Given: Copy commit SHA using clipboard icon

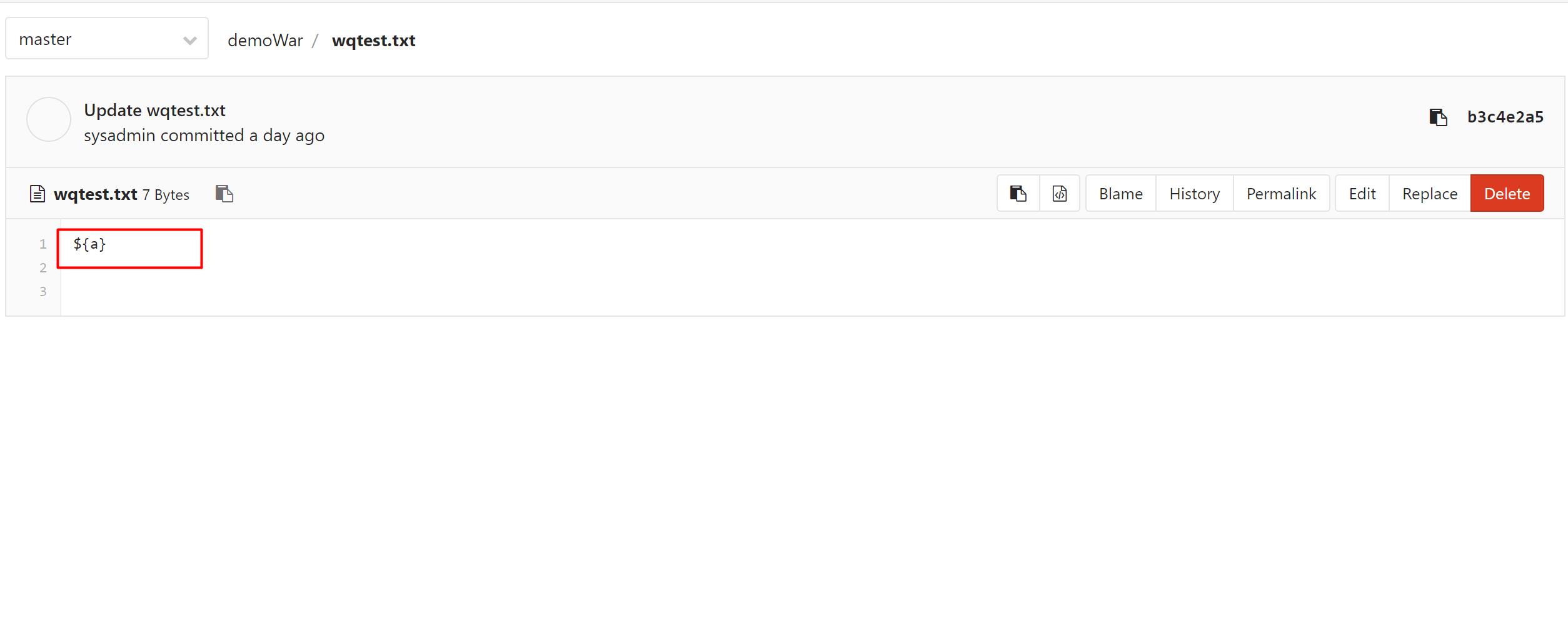Looking at the screenshot, I should 1438,117.
